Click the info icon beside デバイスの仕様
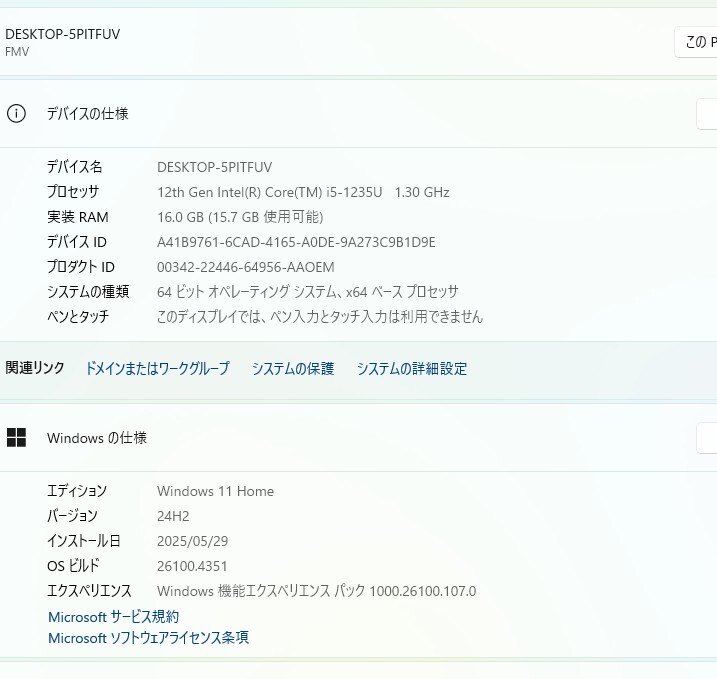Screen dimensions: 717x679 (x=16, y=114)
